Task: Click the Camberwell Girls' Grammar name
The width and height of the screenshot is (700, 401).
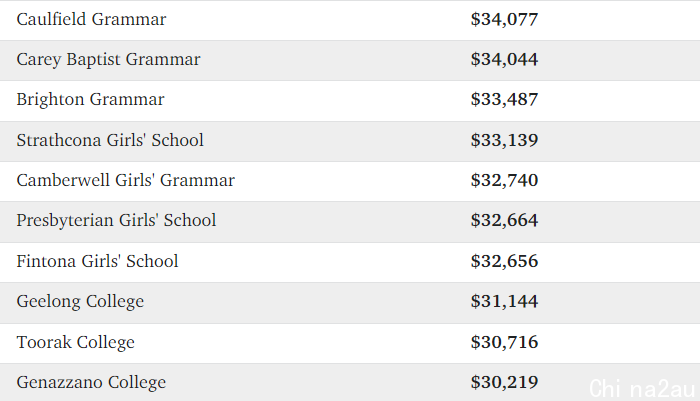Action: 125,180
